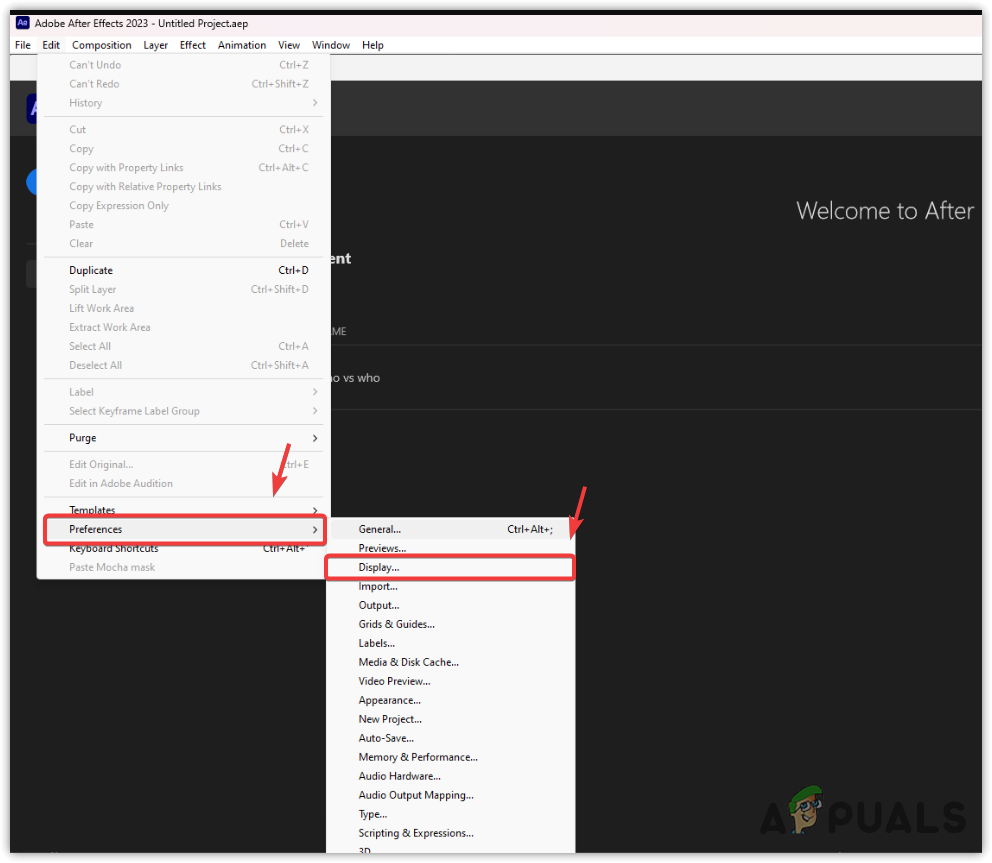Expand the Label submenu
The width and height of the screenshot is (992, 863).
pyautogui.click(x=183, y=392)
